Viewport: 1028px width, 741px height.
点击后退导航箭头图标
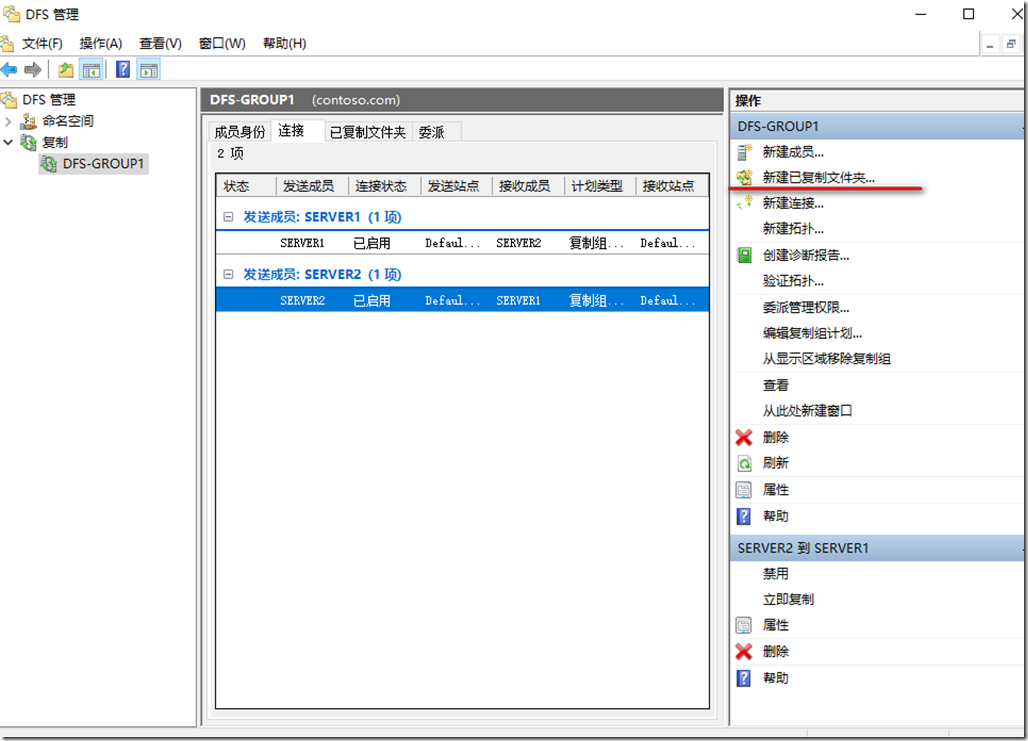[9, 69]
